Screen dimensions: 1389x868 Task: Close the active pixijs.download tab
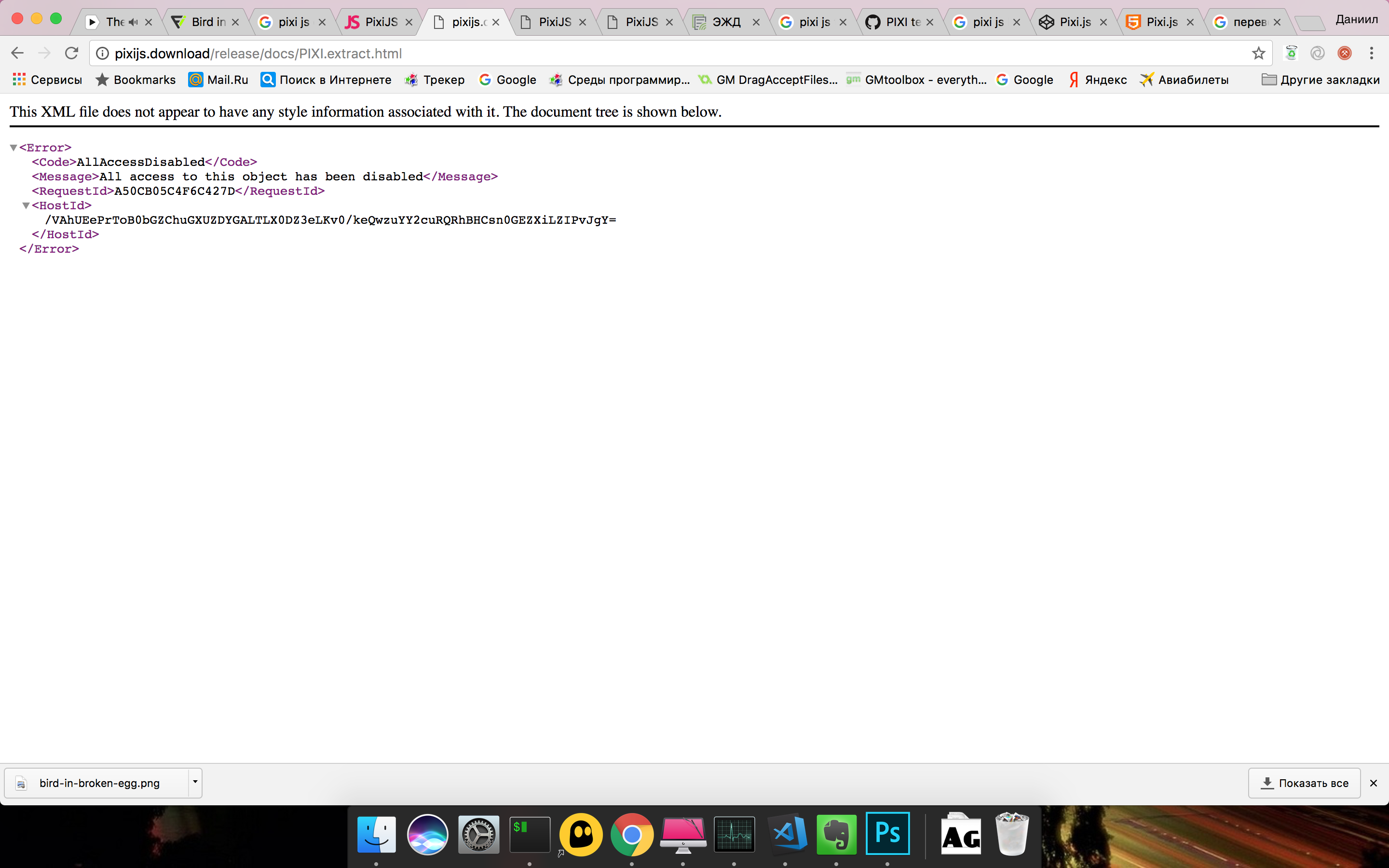[x=496, y=22]
